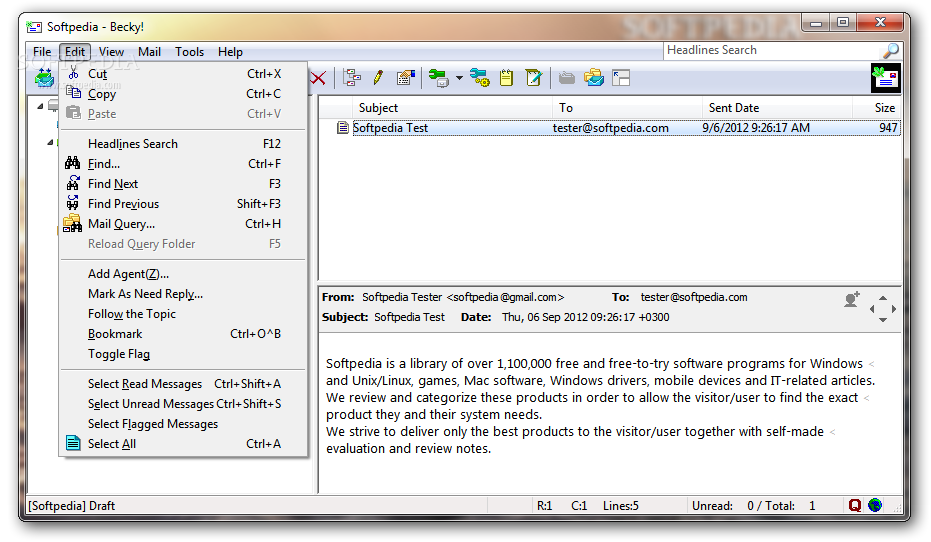Collapse the top folder tree node
Screen dimensions: 931x542
point(40,106)
